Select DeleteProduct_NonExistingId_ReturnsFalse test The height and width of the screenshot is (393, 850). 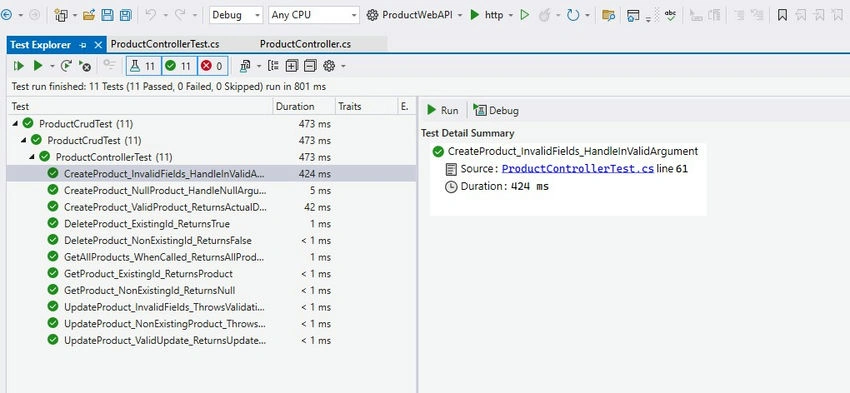pos(212,240)
